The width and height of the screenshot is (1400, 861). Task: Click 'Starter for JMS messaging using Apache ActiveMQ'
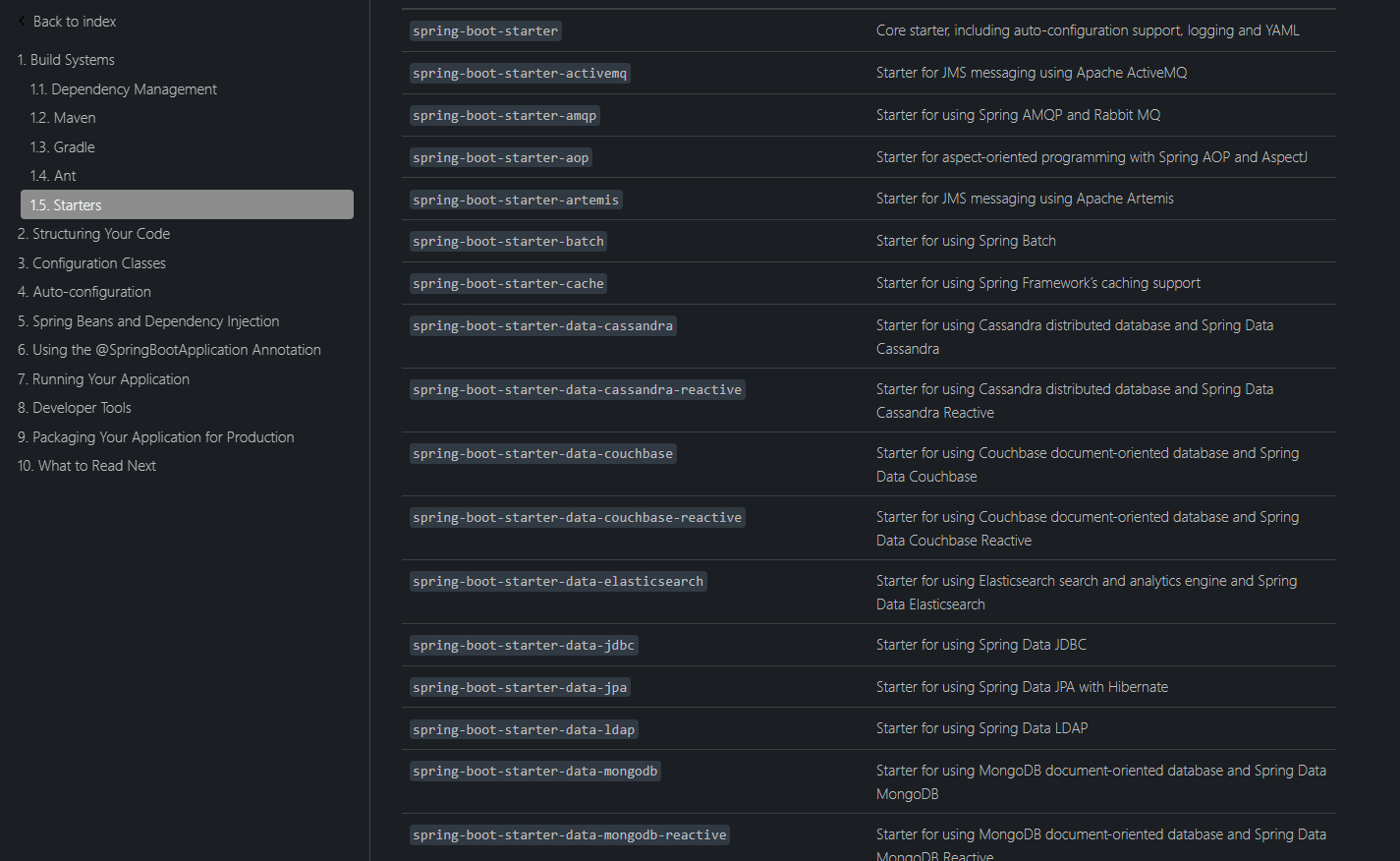click(x=1032, y=73)
